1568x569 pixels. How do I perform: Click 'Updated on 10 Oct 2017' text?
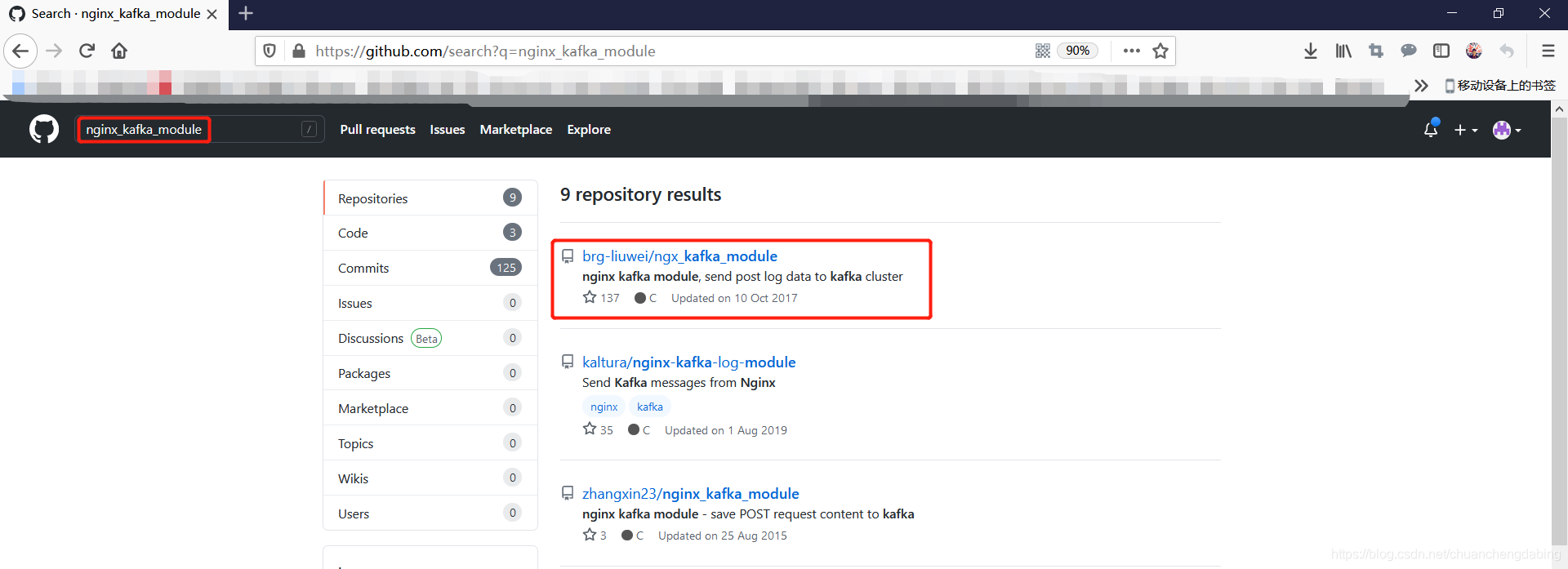coord(734,298)
